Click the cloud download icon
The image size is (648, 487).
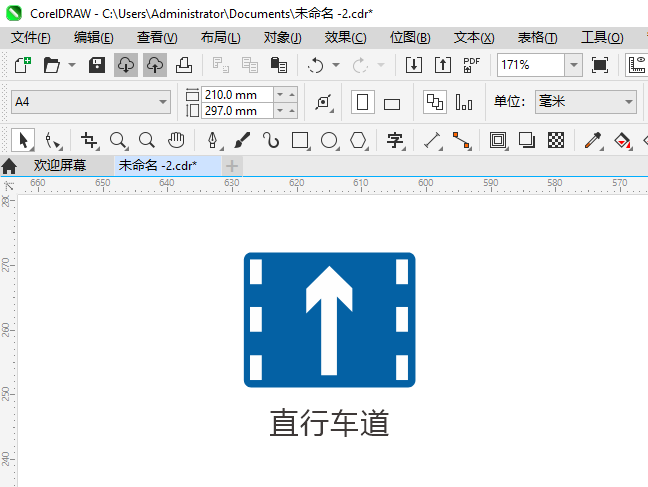pos(126,65)
